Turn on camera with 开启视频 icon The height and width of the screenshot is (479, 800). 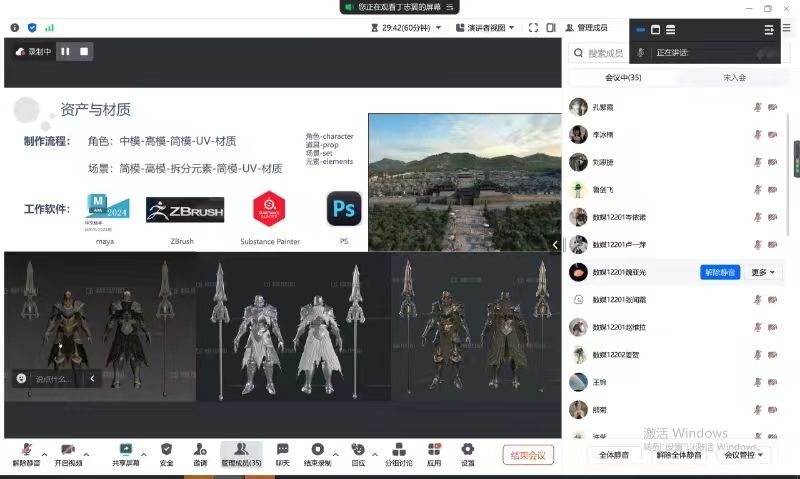(x=68, y=450)
